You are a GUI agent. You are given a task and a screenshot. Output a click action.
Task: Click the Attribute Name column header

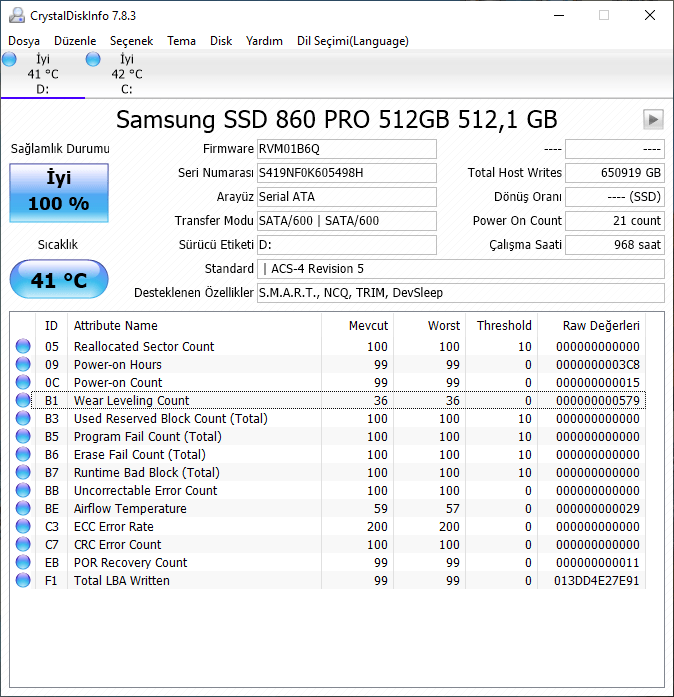194,326
